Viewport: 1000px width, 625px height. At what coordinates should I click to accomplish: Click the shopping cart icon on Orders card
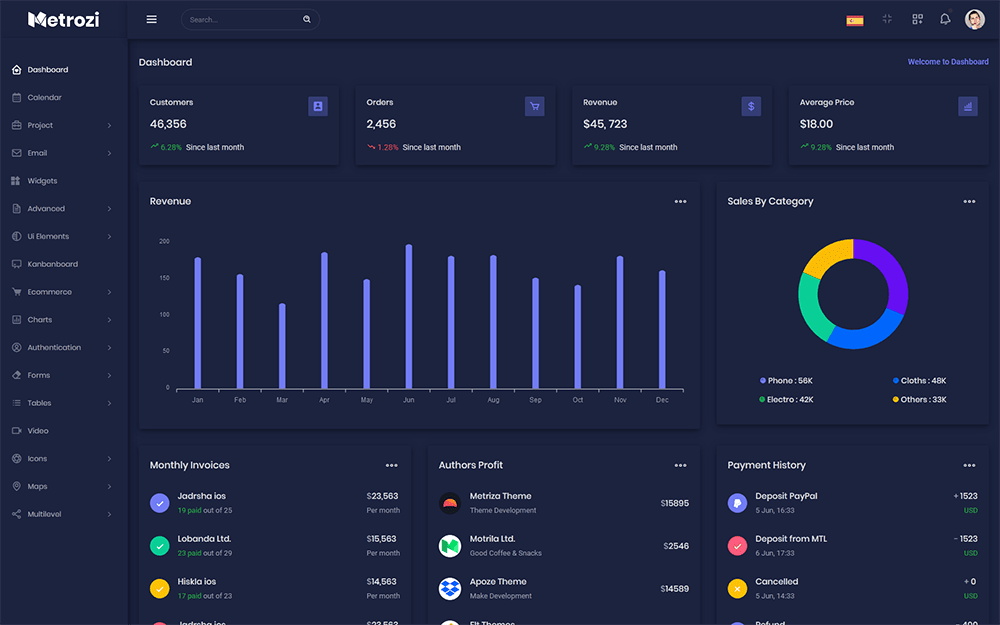point(534,106)
